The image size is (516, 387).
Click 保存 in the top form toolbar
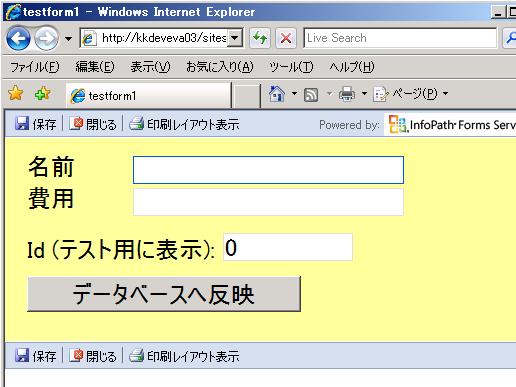[35, 124]
